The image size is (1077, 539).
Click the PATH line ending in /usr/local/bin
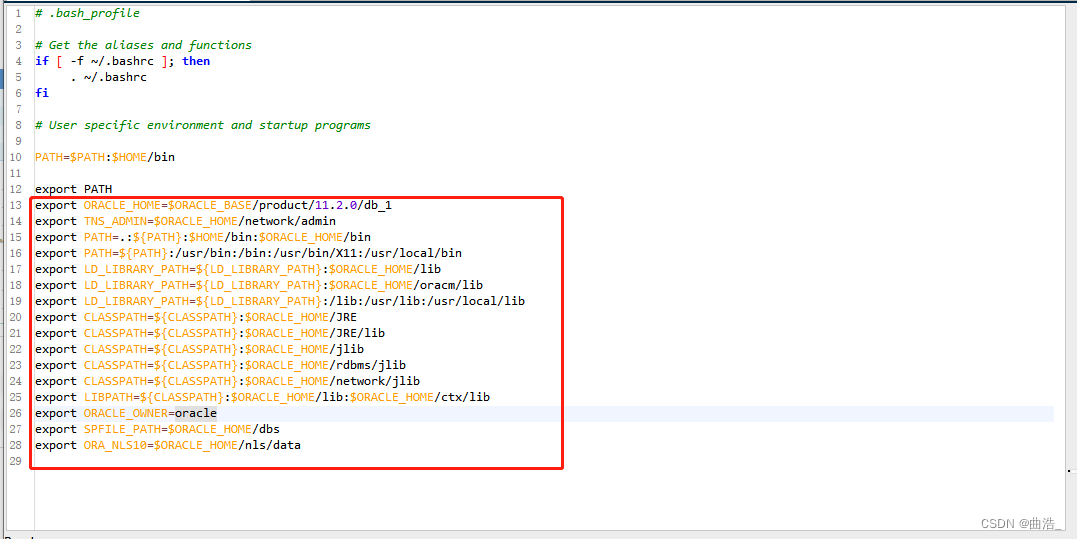[x=249, y=253]
